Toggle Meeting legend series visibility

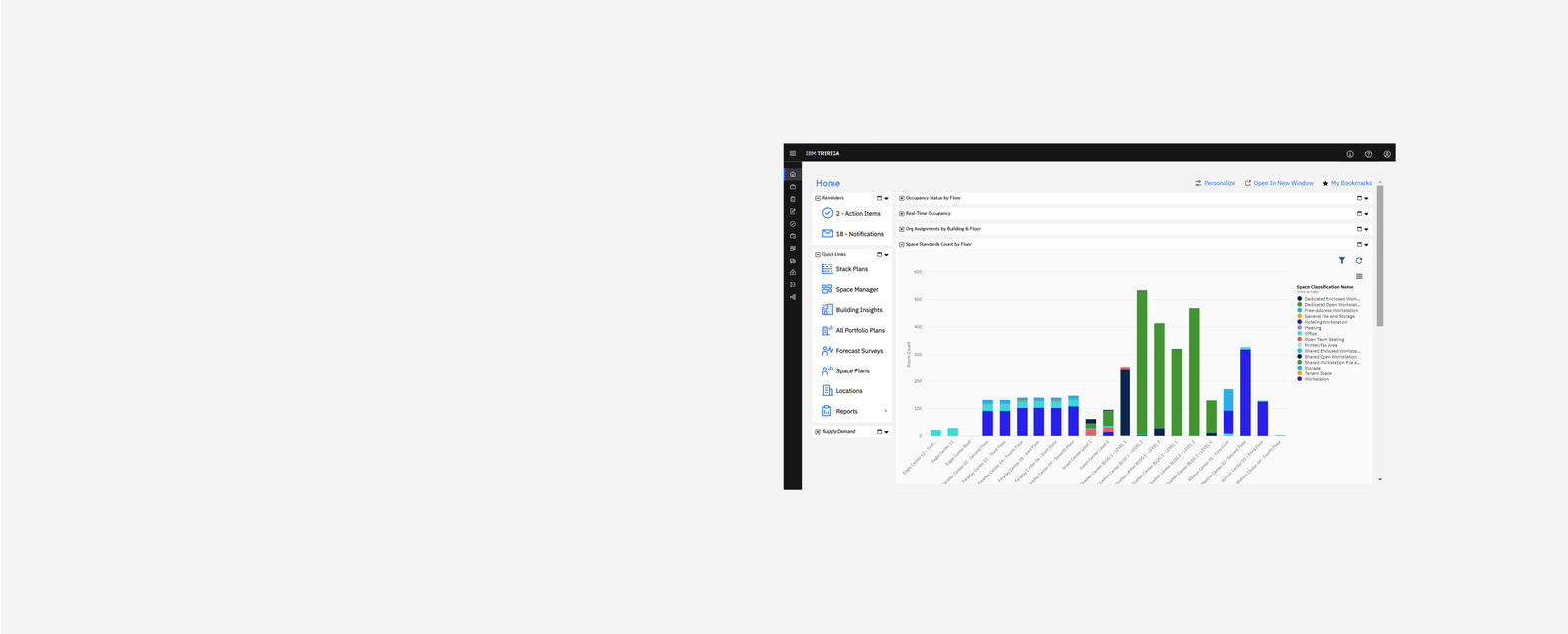click(1312, 328)
